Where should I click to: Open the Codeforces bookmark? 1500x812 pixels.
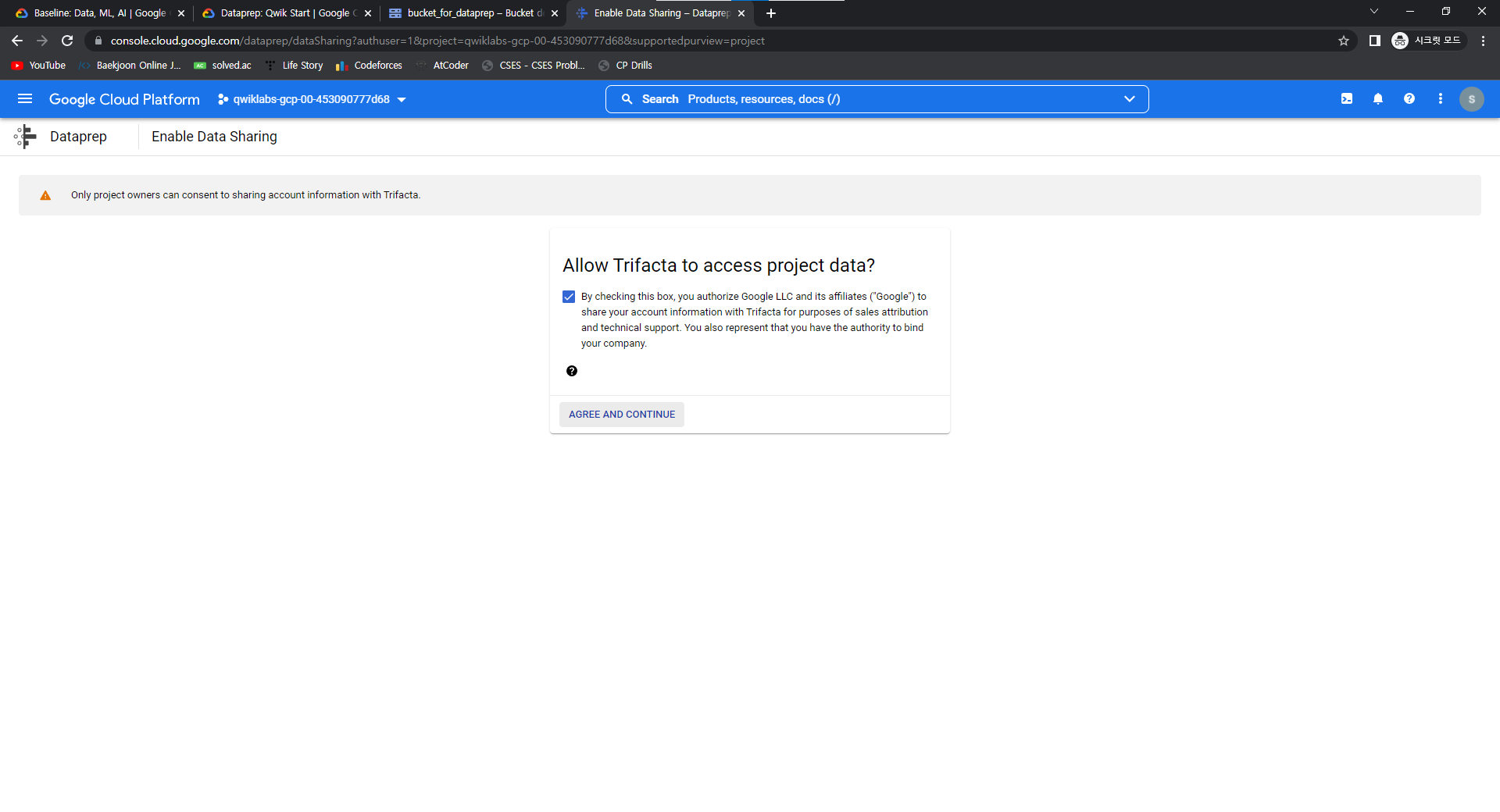pyautogui.click(x=369, y=66)
